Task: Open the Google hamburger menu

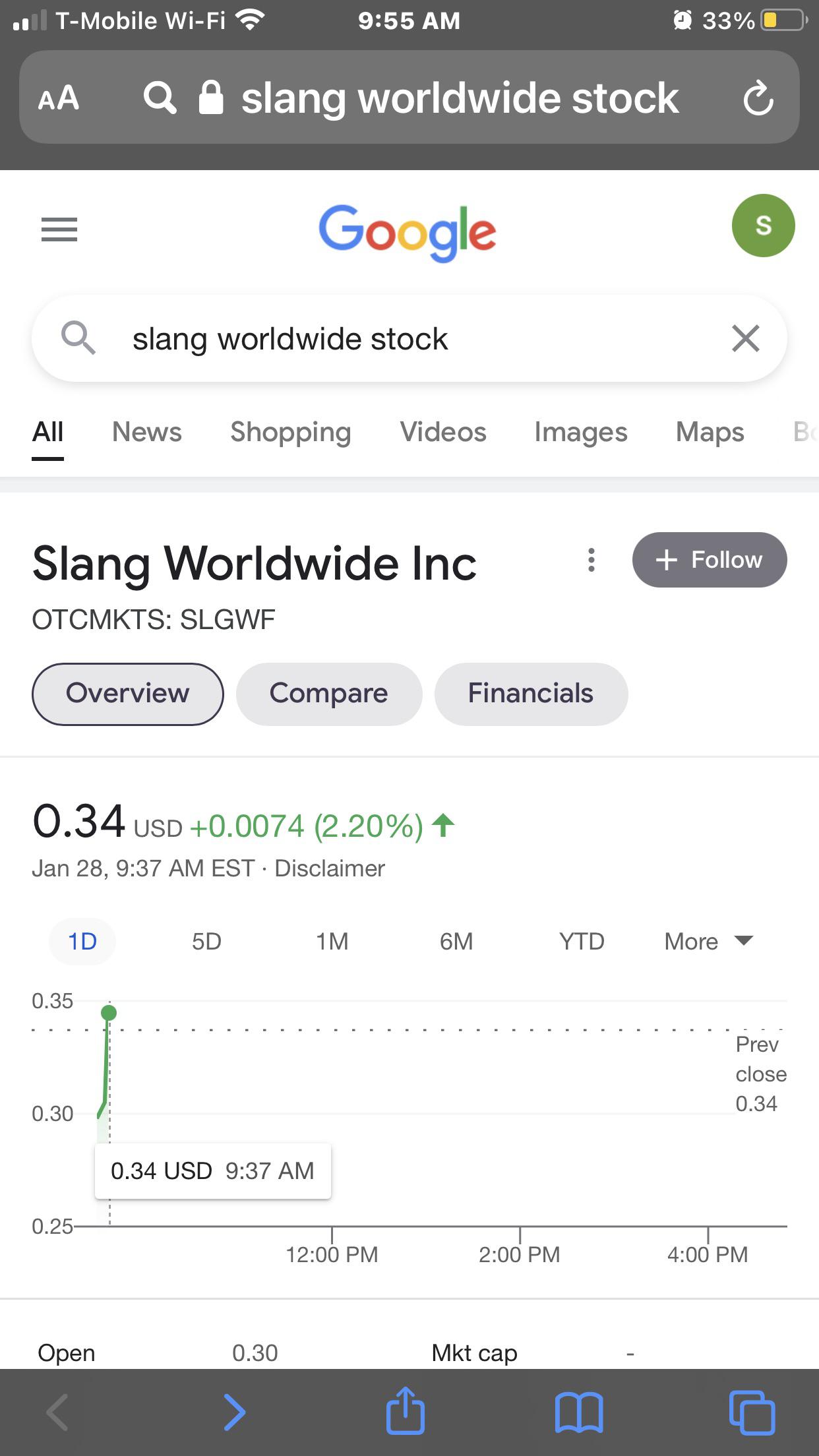Action: click(x=59, y=229)
